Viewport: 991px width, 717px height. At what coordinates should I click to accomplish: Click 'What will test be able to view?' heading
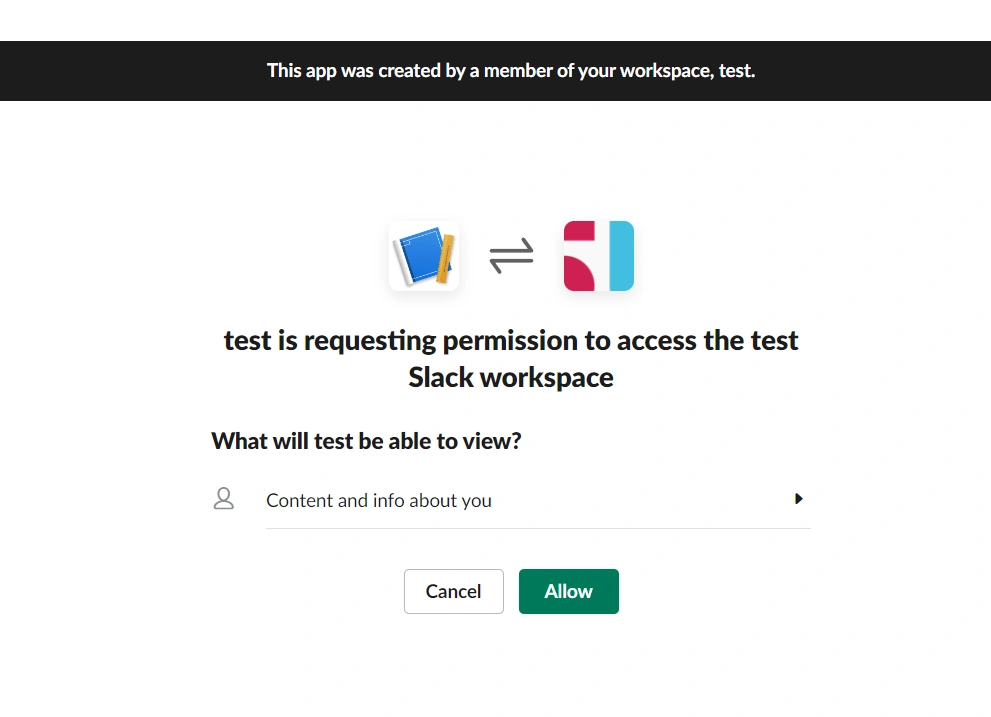click(365, 440)
